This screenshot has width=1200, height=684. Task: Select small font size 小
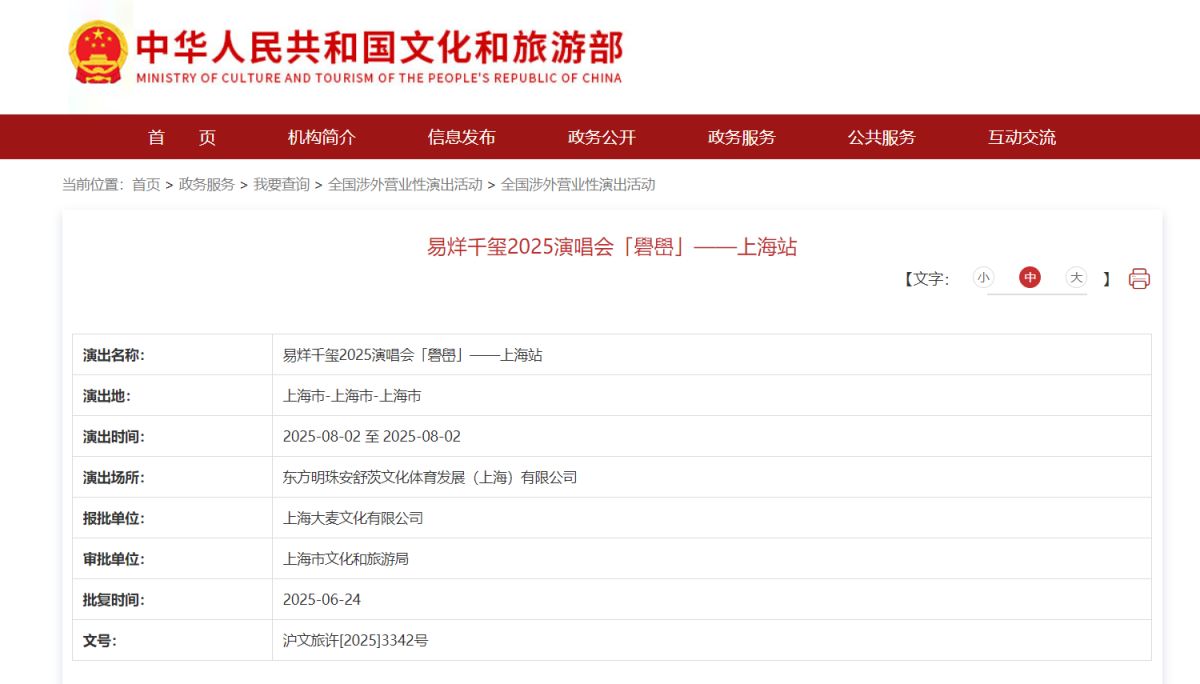pyautogui.click(x=983, y=278)
